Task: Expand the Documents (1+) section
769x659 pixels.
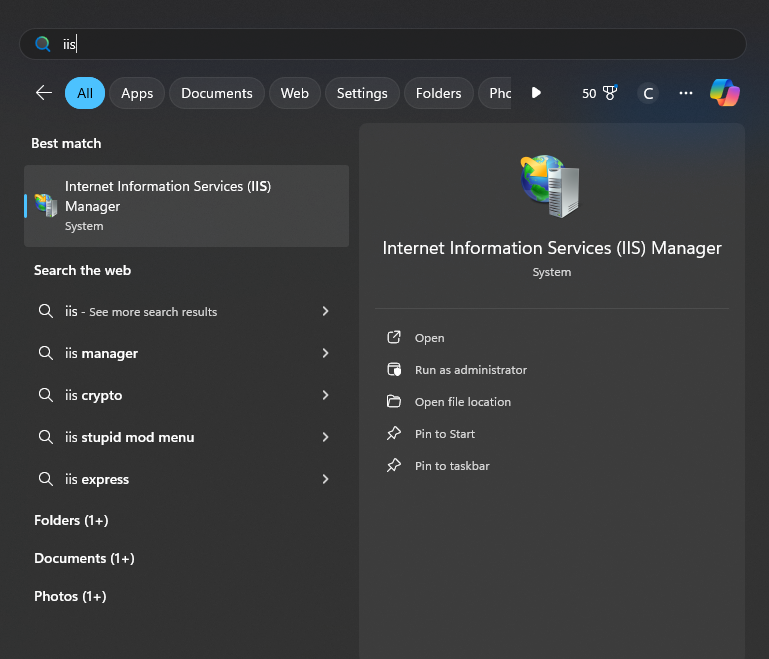Action: point(84,558)
